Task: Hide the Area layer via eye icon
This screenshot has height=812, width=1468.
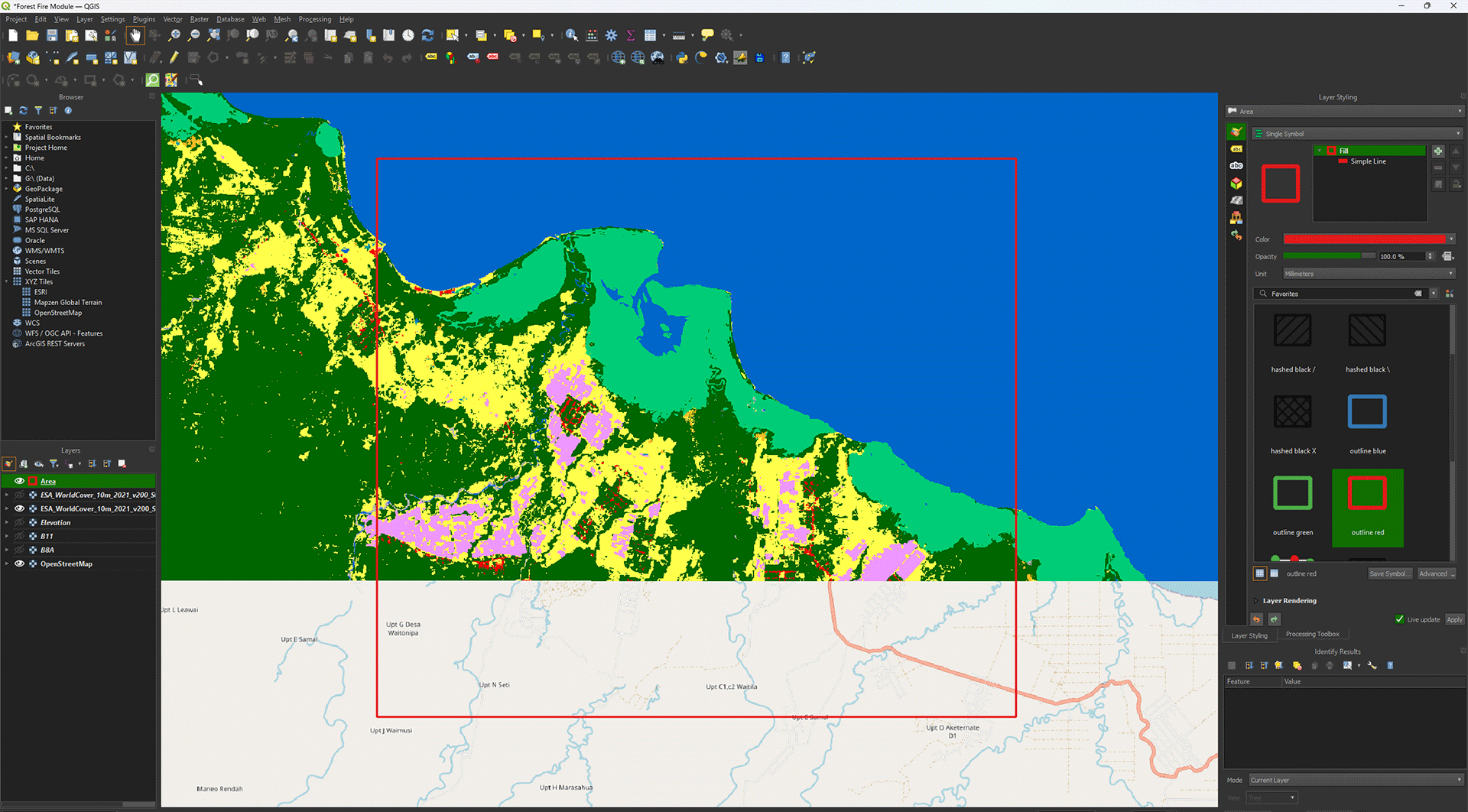Action: pos(19,481)
